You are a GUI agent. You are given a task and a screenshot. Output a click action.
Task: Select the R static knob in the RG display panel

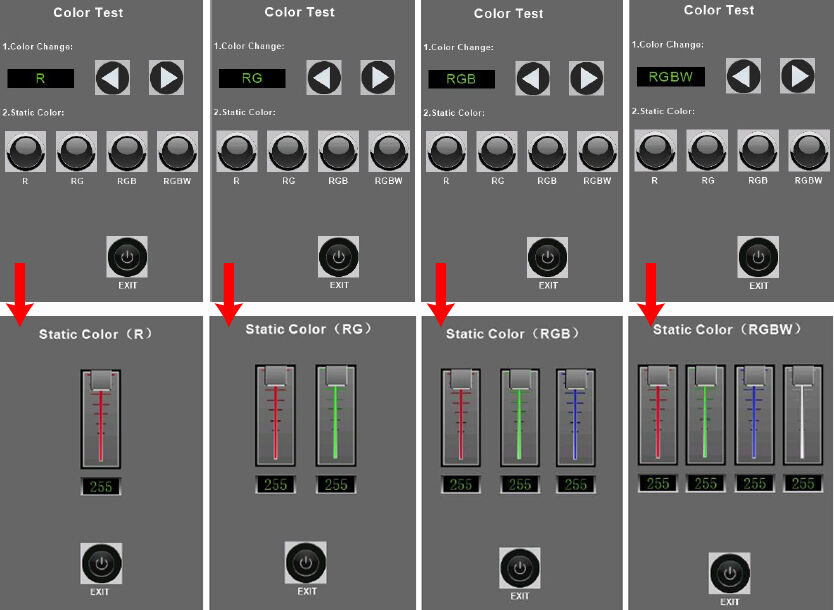237,152
